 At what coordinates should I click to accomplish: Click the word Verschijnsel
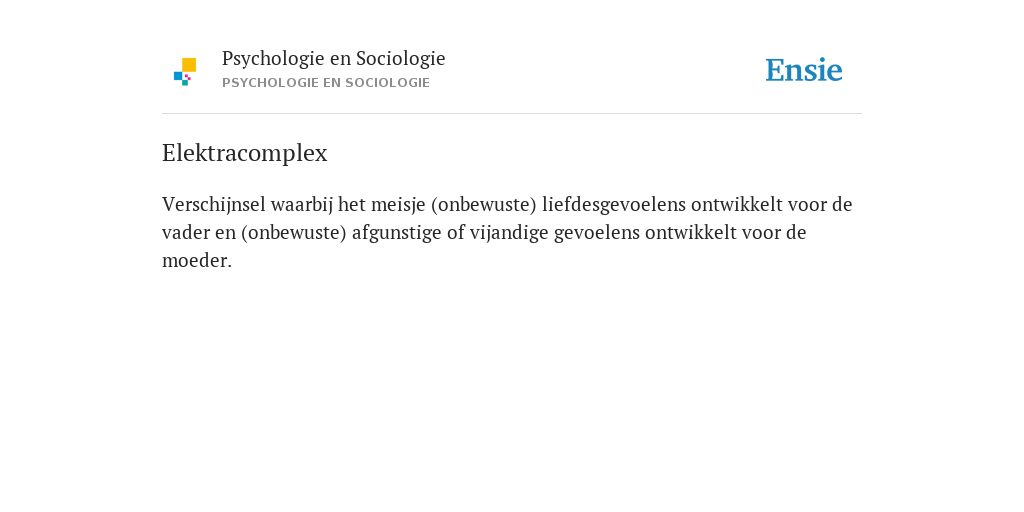pos(214,204)
